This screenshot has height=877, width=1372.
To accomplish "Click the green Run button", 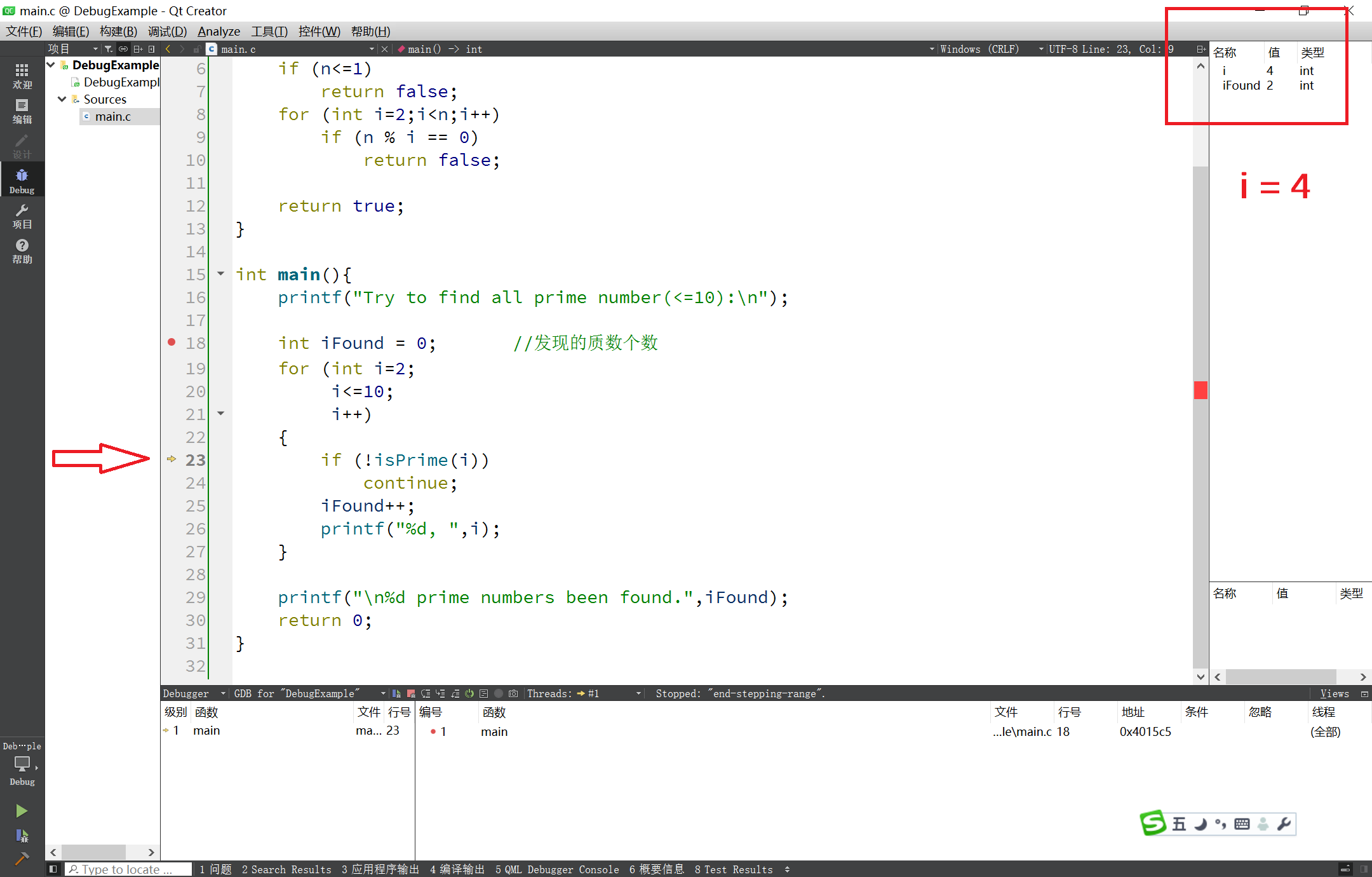I will 22,811.
